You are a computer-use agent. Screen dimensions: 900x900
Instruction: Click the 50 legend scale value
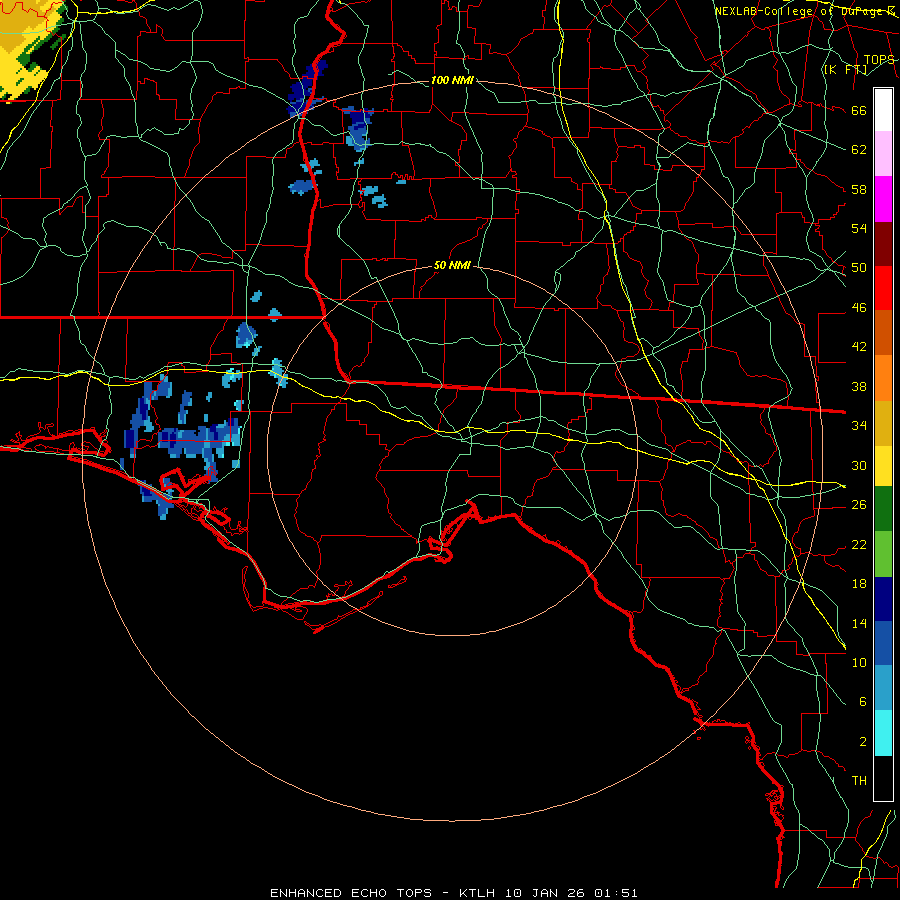pyautogui.click(x=859, y=268)
